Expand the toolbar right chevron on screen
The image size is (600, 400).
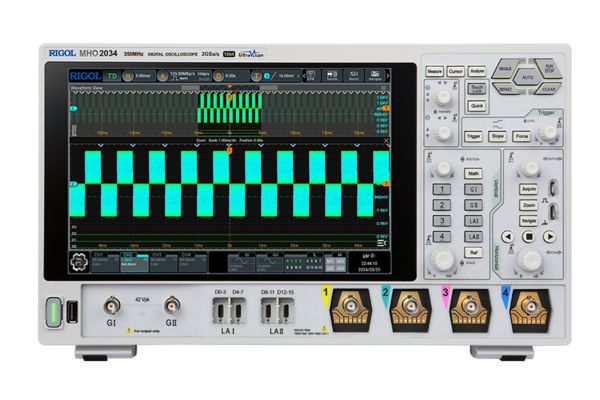388,76
